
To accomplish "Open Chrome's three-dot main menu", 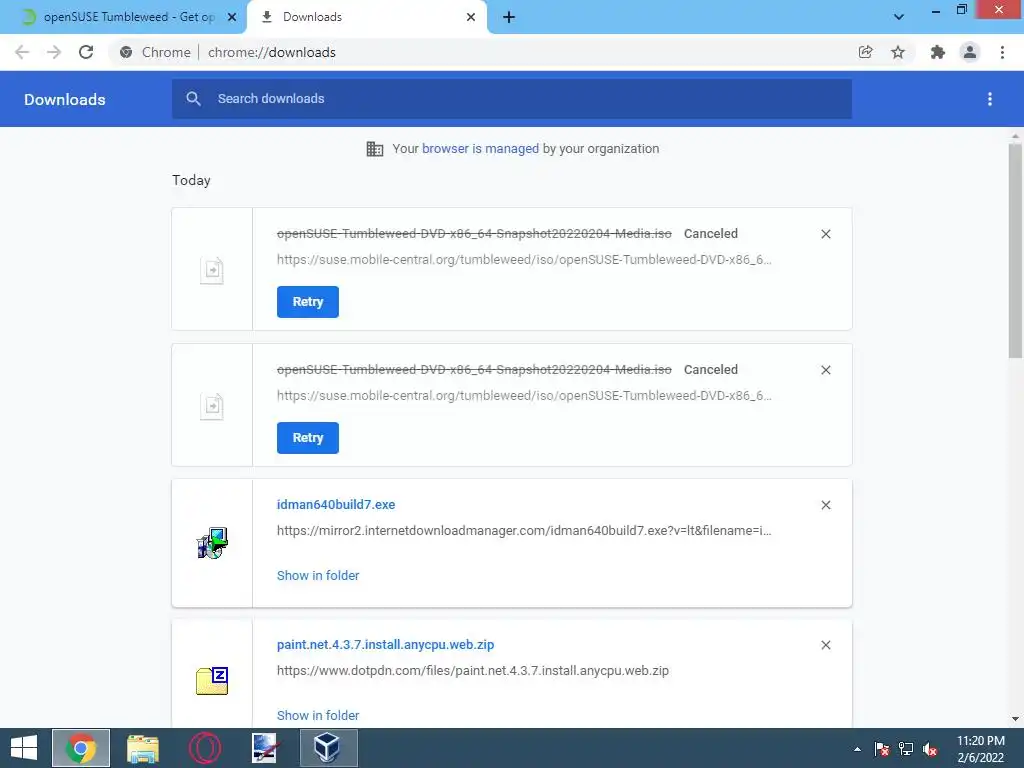I will point(1002,52).
